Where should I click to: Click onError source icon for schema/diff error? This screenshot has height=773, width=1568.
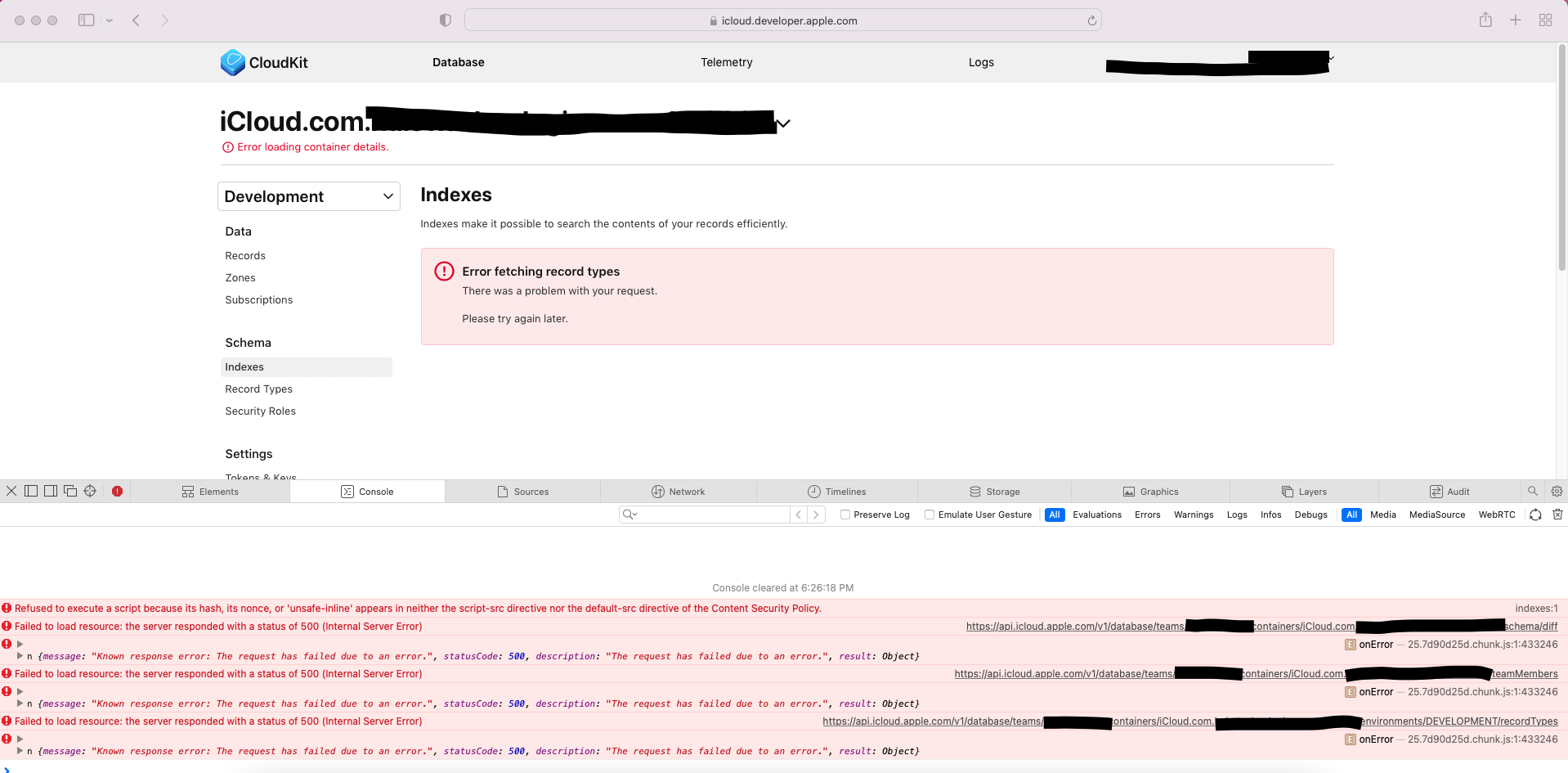(1351, 645)
